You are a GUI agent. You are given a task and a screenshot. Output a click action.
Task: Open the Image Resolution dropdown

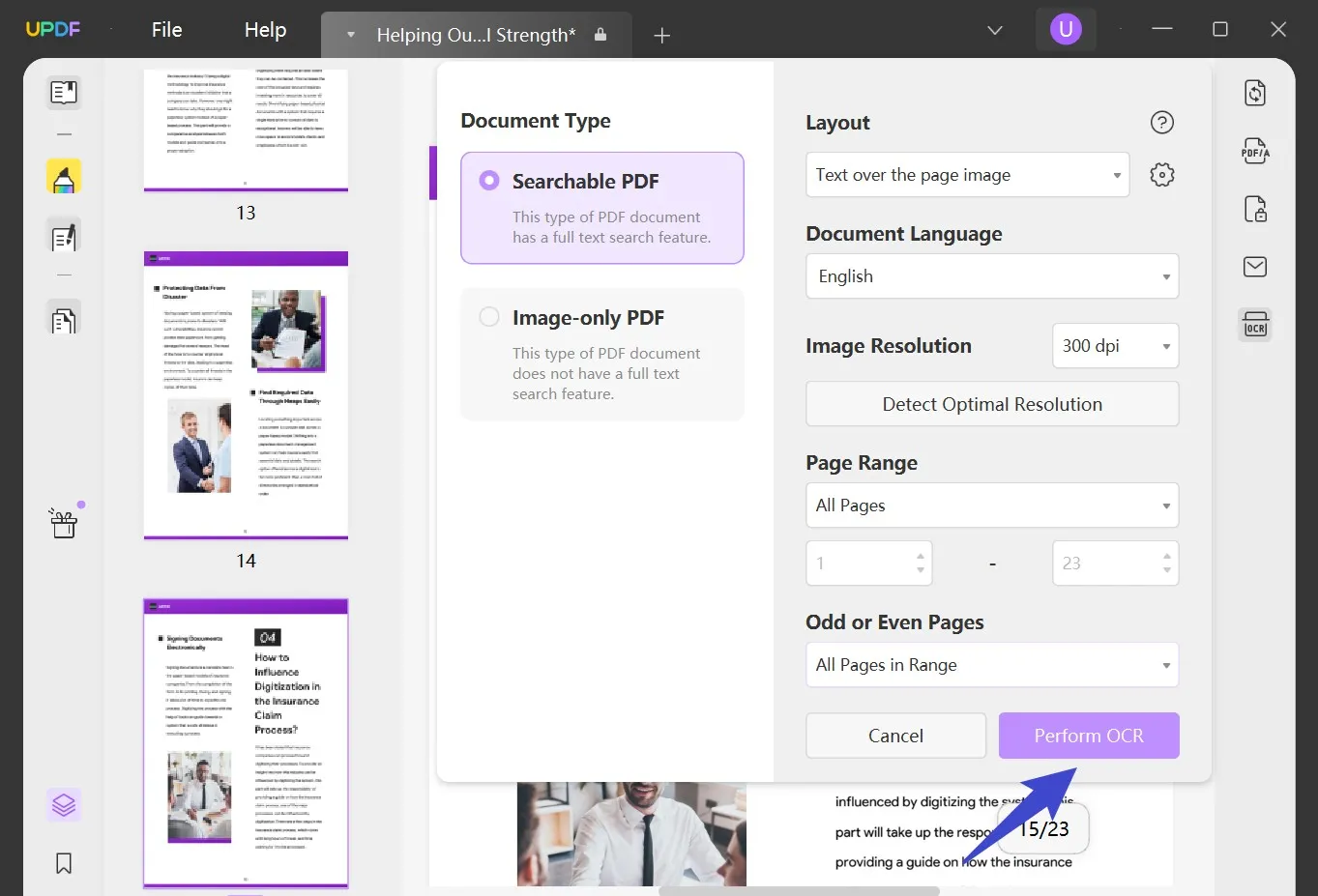(1114, 345)
